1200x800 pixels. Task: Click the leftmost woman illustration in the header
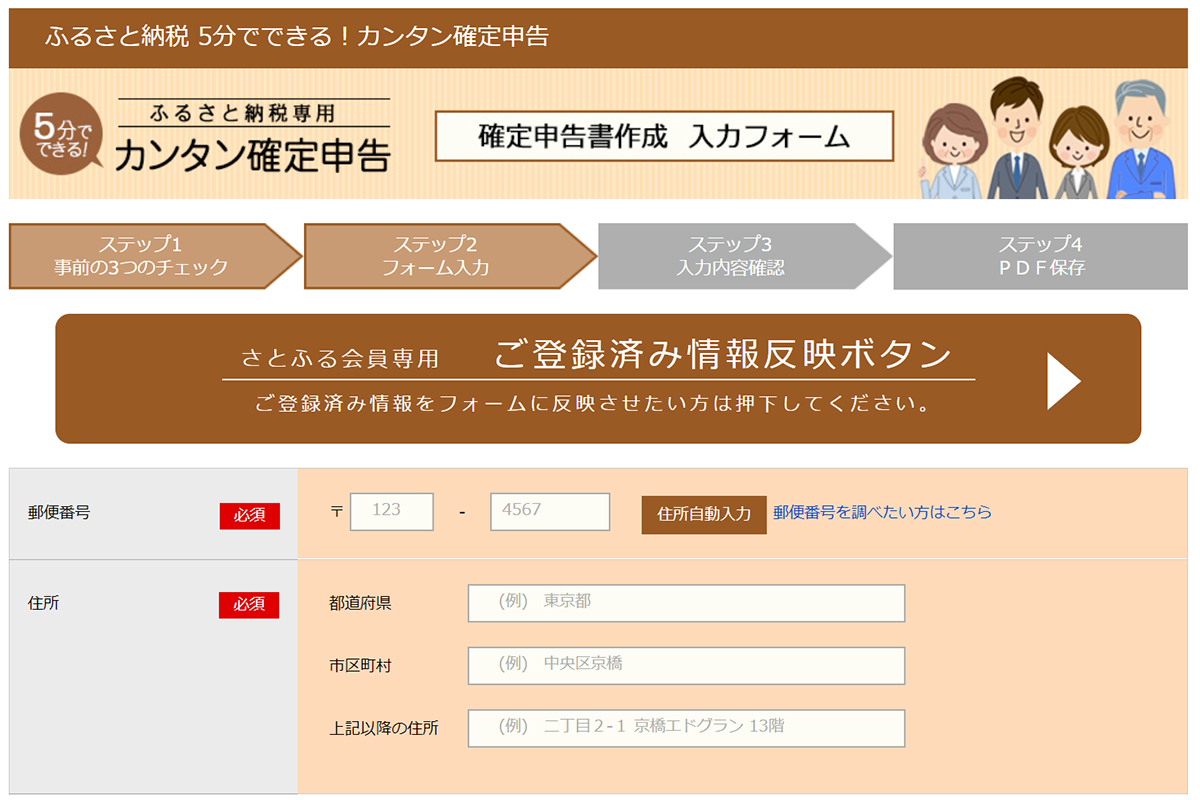[x=954, y=150]
